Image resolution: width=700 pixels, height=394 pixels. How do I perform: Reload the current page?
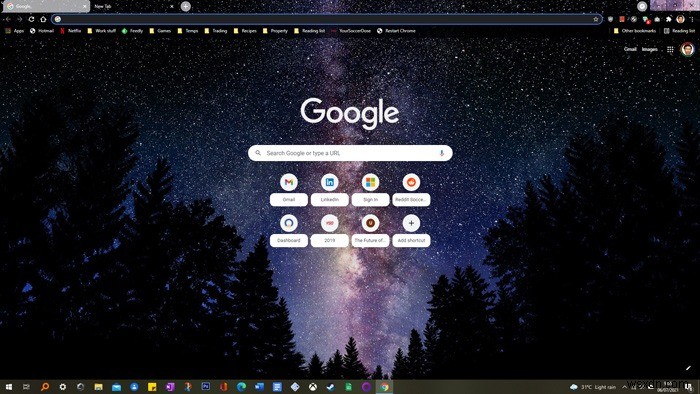click(31, 19)
